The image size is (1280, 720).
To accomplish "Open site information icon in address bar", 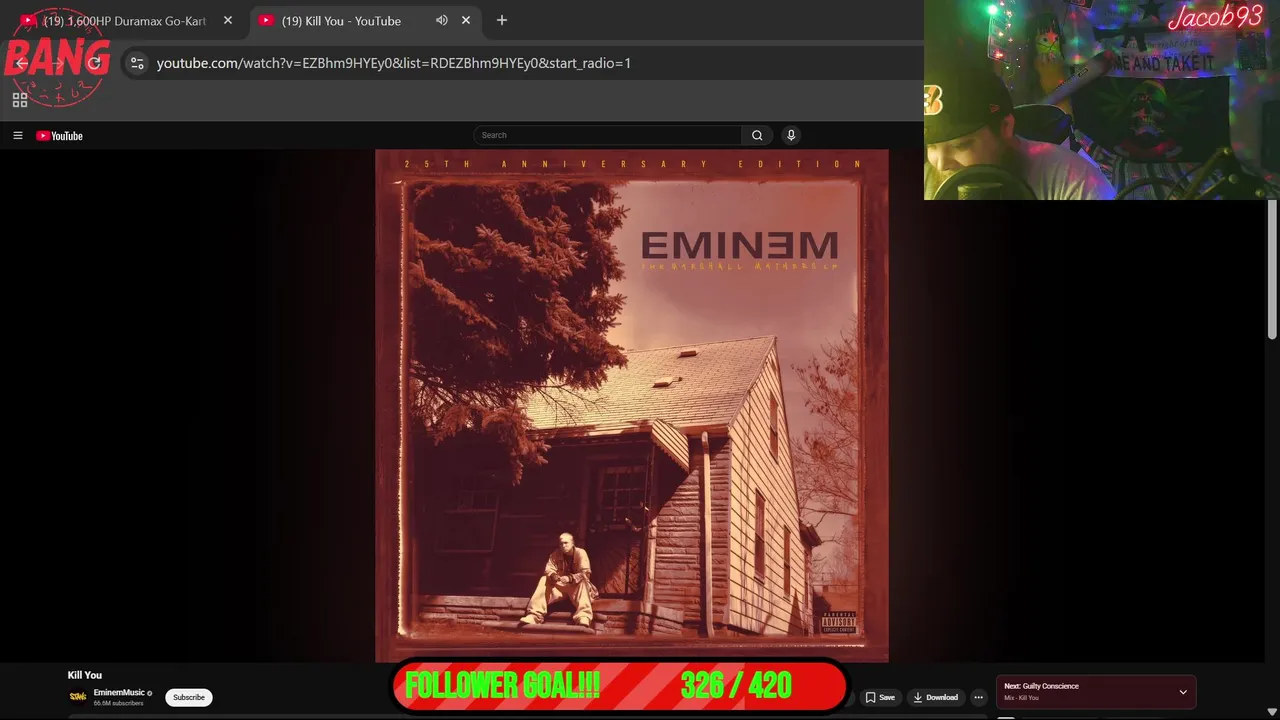I will tap(137, 63).
